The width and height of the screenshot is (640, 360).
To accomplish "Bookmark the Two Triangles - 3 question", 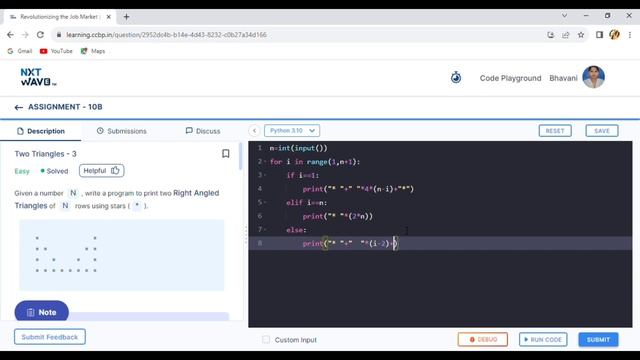I will 226,153.
